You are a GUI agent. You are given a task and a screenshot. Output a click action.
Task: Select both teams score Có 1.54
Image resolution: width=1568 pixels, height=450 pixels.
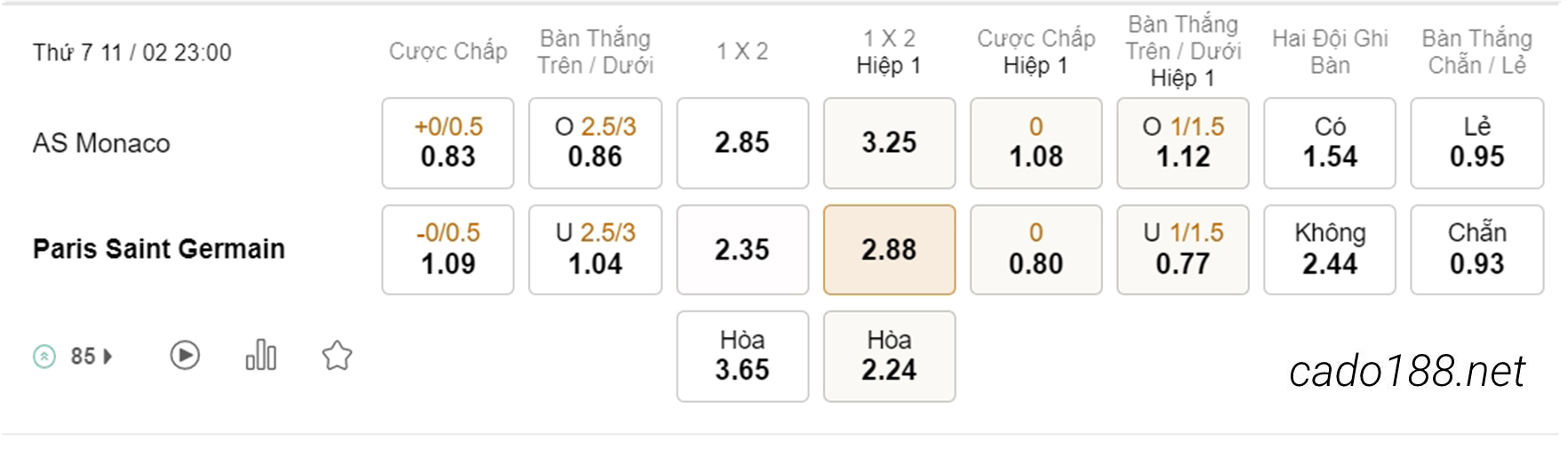click(1330, 143)
